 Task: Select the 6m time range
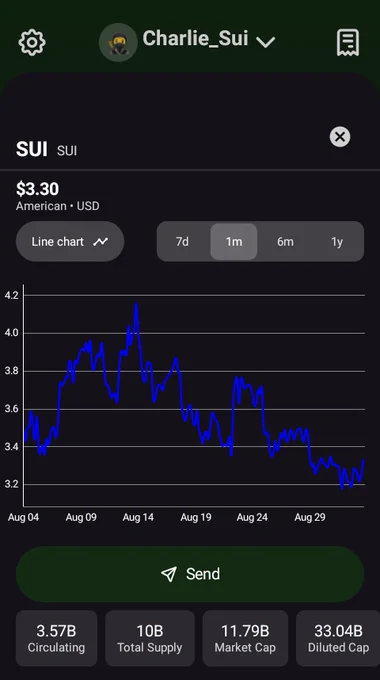[x=285, y=242]
